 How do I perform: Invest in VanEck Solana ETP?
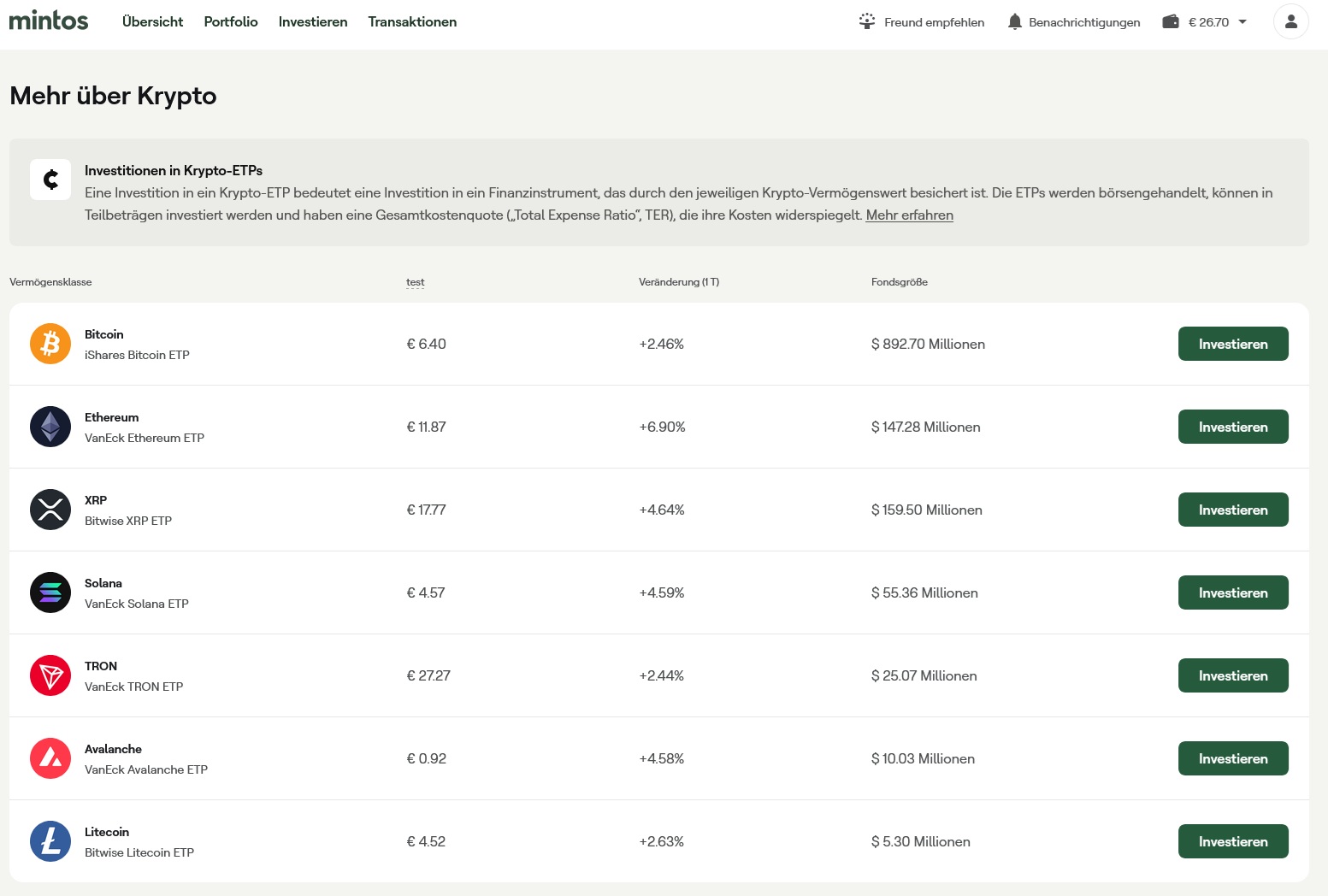coord(1232,592)
